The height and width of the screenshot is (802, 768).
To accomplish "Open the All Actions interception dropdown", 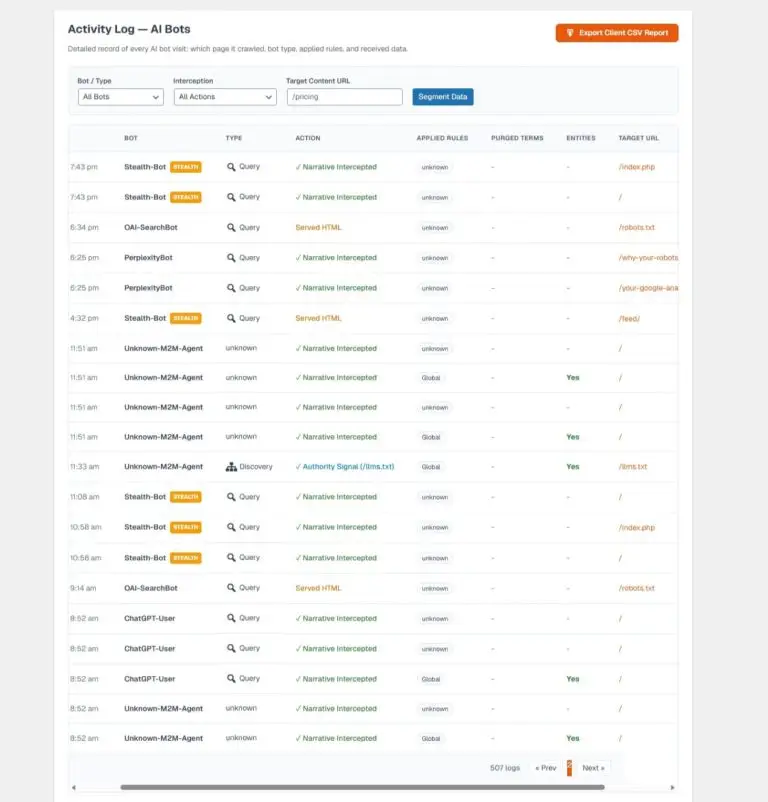I will 225,97.
